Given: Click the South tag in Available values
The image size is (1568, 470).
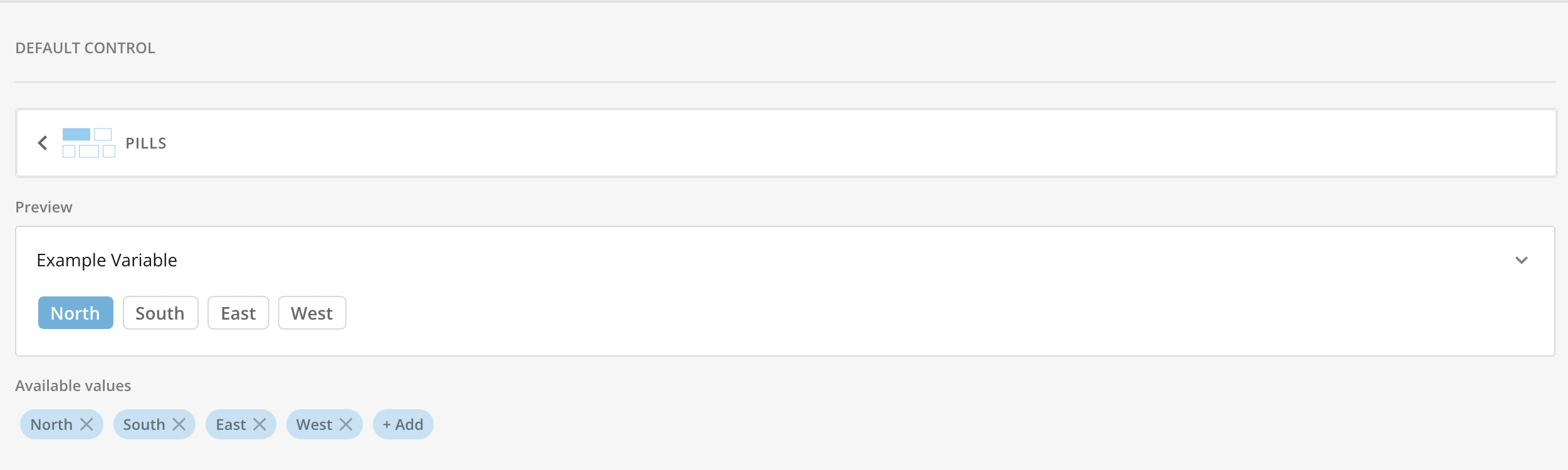Looking at the screenshot, I should 144,425.
